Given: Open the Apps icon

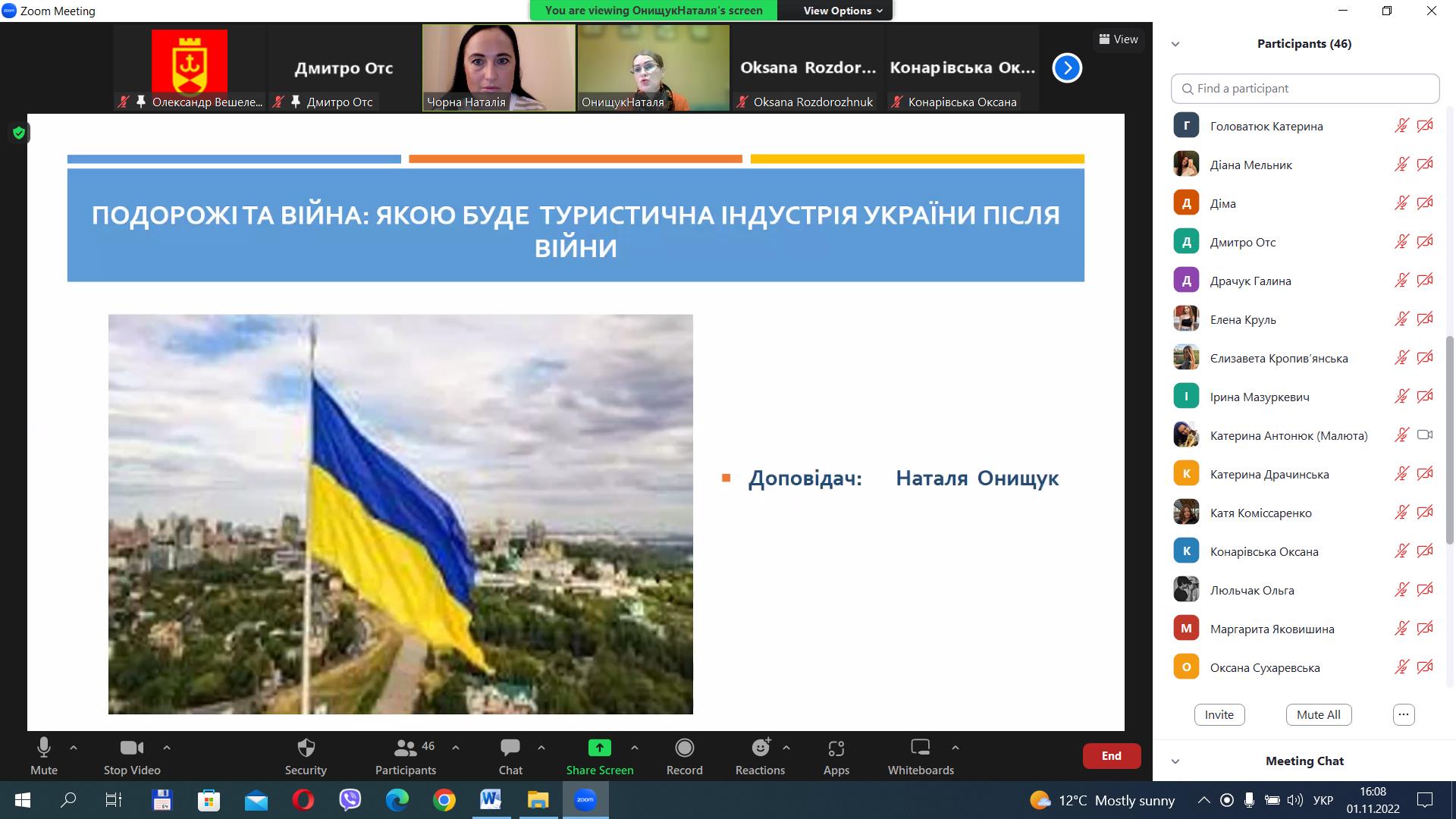Looking at the screenshot, I should pos(836,748).
